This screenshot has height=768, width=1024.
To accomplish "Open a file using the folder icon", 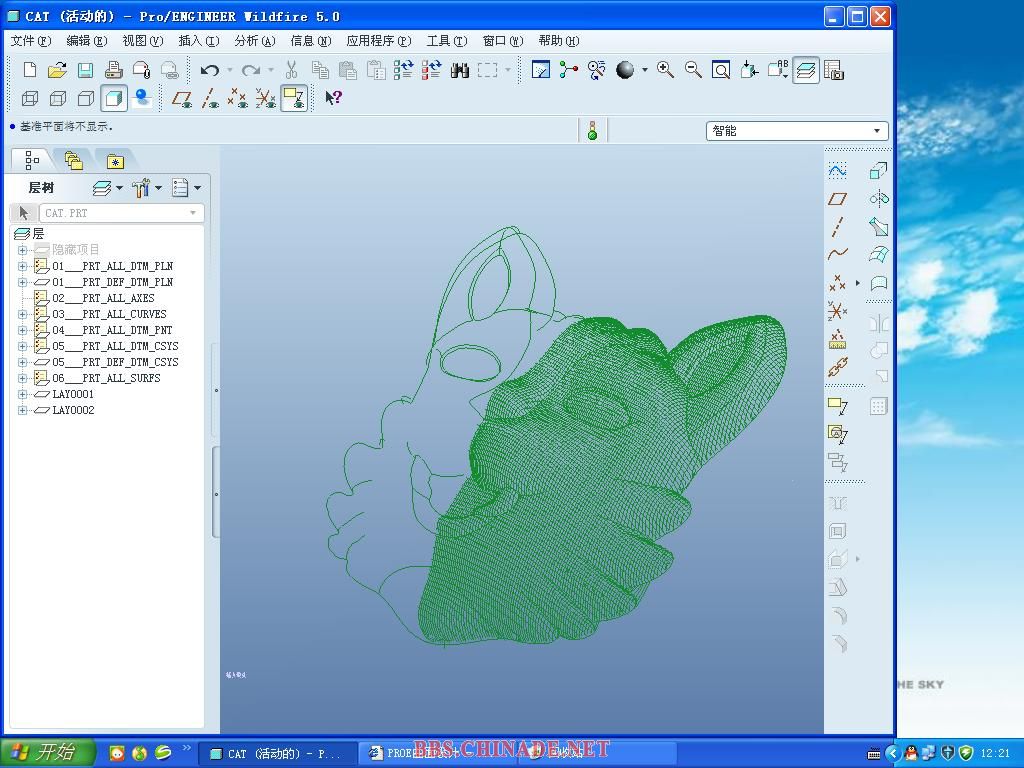I will [x=57, y=70].
